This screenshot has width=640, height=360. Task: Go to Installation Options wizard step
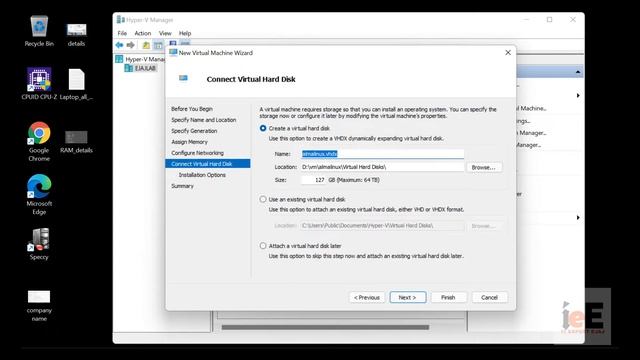pyautogui.click(x=202, y=175)
